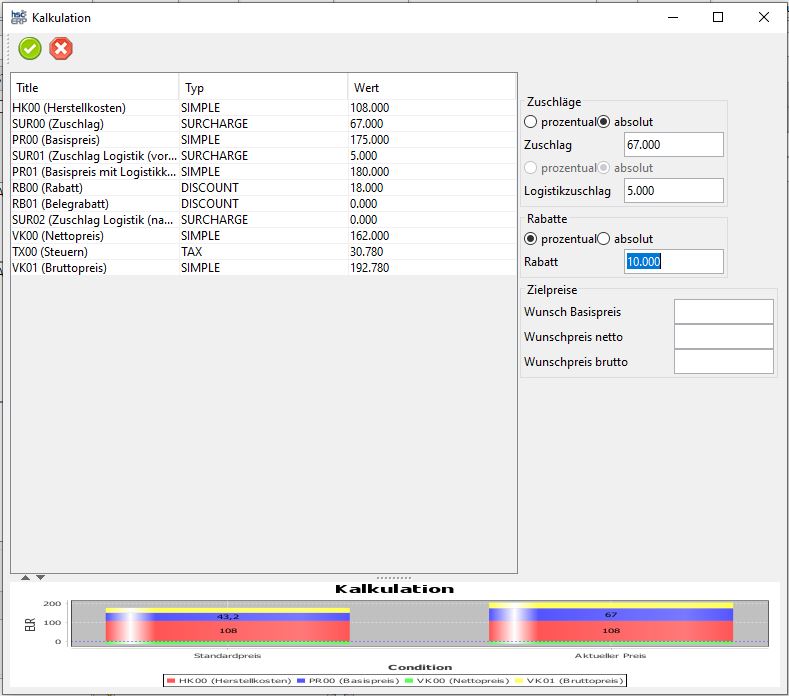Image resolution: width=789 pixels, height=696 pixels.
Task: Click the Logistikzuschlag input field
Action: coord(673,191)
